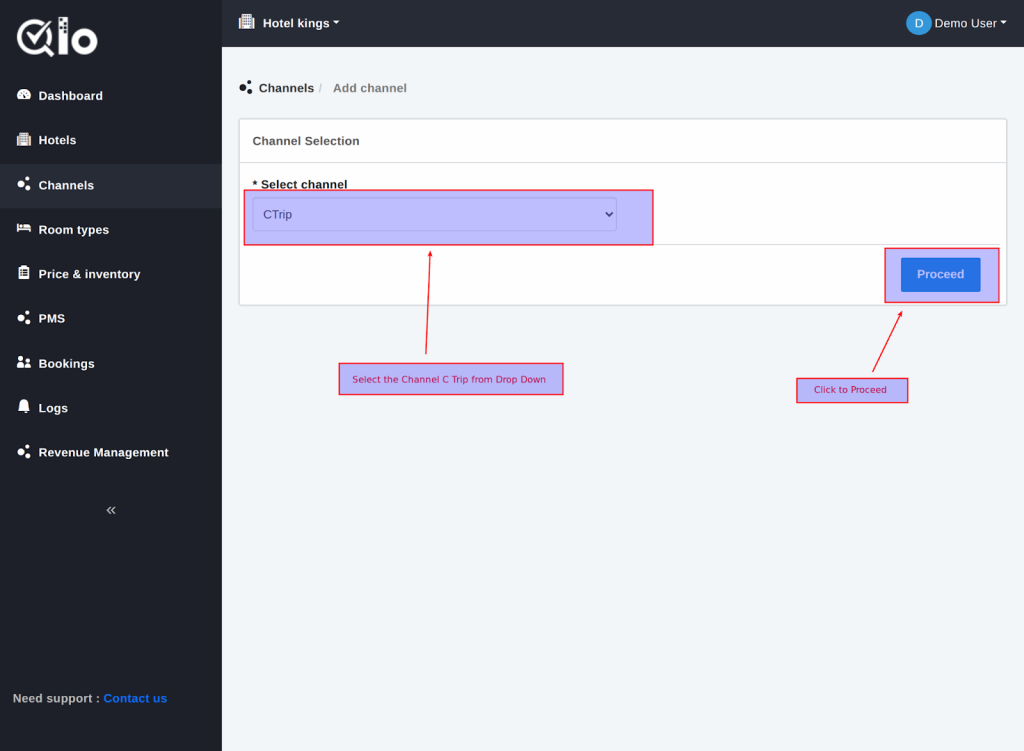The width and height of the screenshot is (1024, 751).
Task: Select Revenue Management in the sidebar
Action: pyautogui.click(x=103, y=452)
